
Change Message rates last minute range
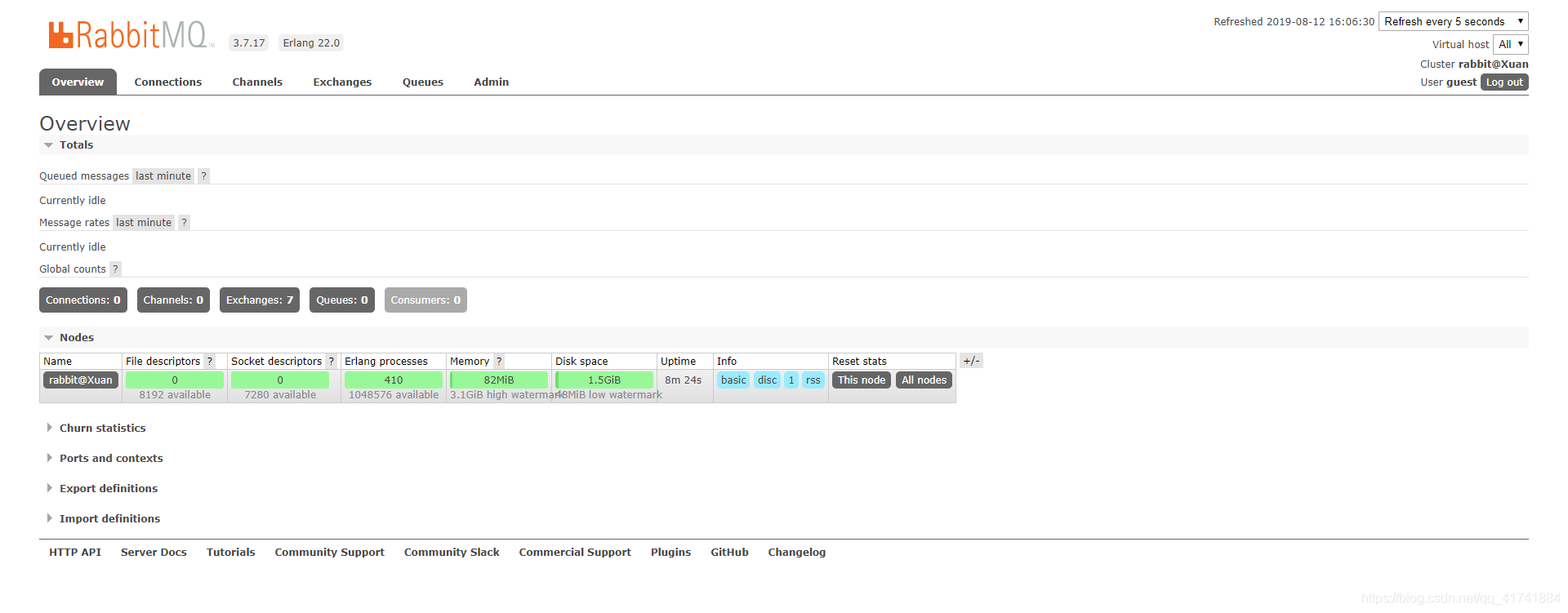click(x=144, y=222)
